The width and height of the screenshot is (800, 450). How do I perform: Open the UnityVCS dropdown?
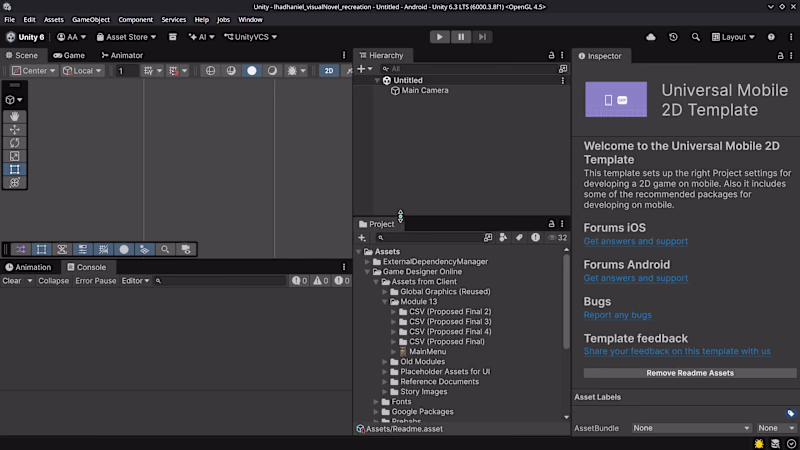[251, 37]
